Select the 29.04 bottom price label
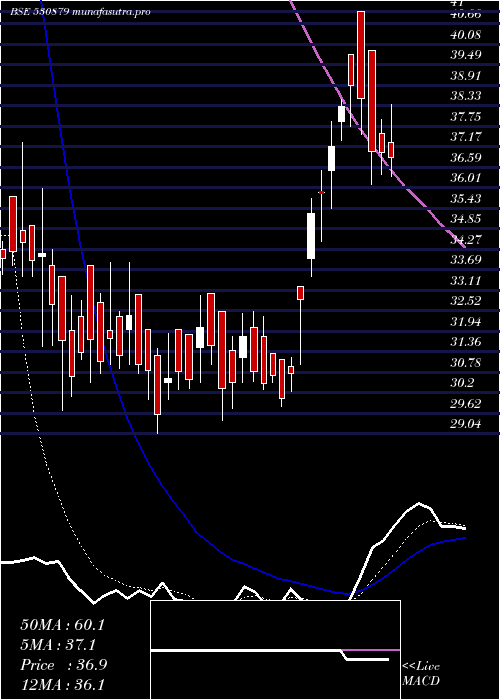The image size is (500, 700). [466, 425]
